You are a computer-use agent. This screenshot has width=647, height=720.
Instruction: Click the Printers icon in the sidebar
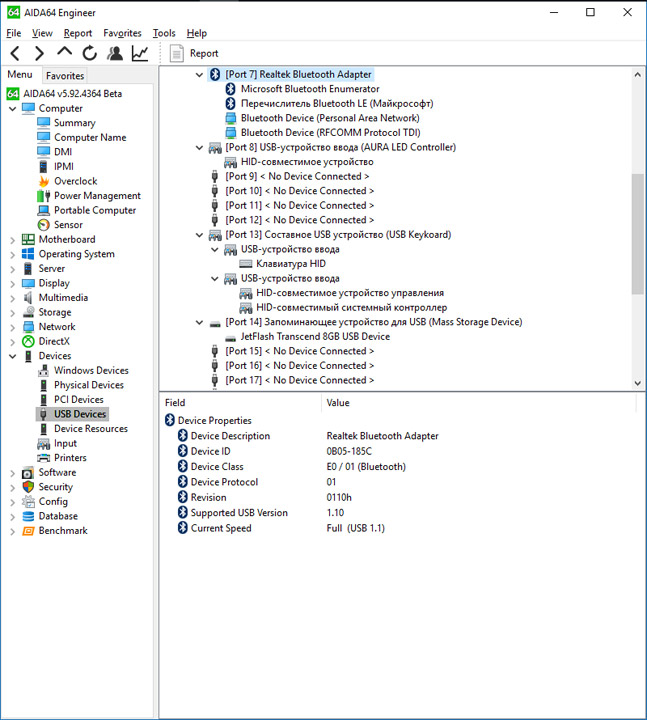point(44,458)
